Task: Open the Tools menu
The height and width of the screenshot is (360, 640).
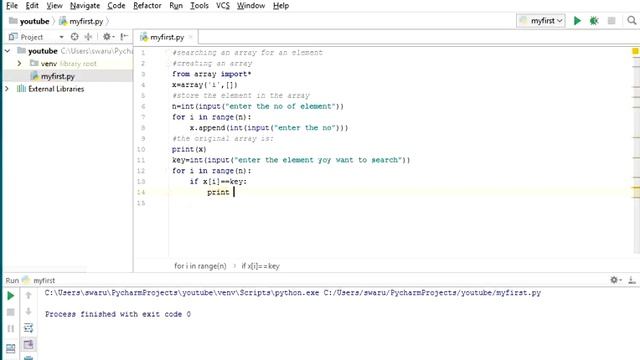Action: coord(199,6)
